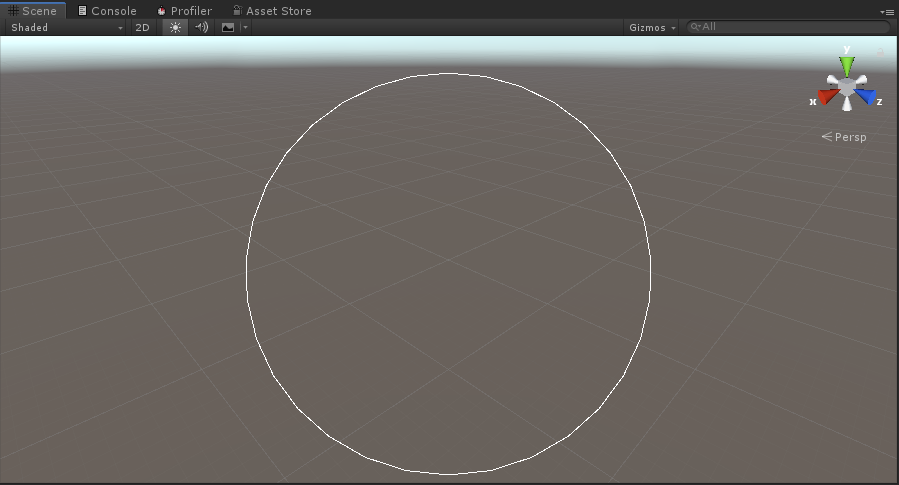Viewport: 899px width, 485px height.
Task: Open the Gizmos dropdown menu
Action: pyautogui.click(x=652, y=27)
